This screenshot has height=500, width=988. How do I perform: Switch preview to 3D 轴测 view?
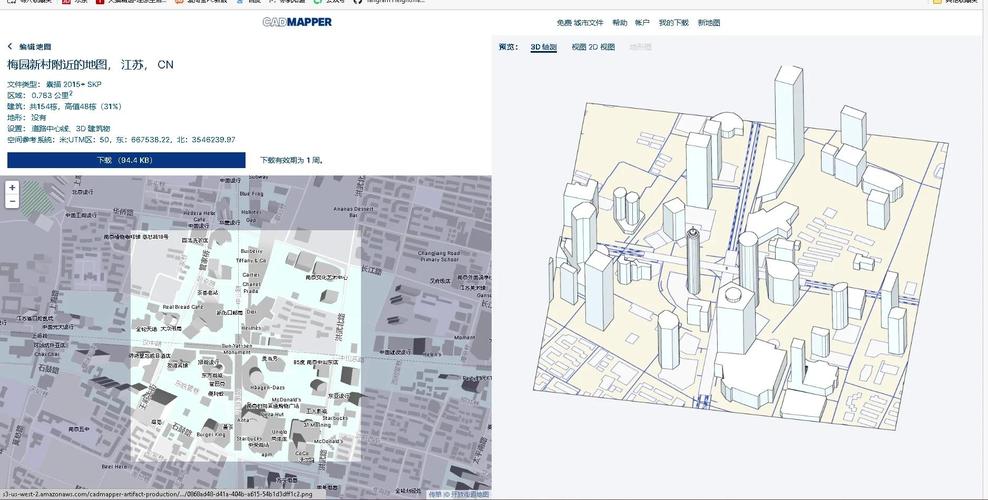click(543, 47)
